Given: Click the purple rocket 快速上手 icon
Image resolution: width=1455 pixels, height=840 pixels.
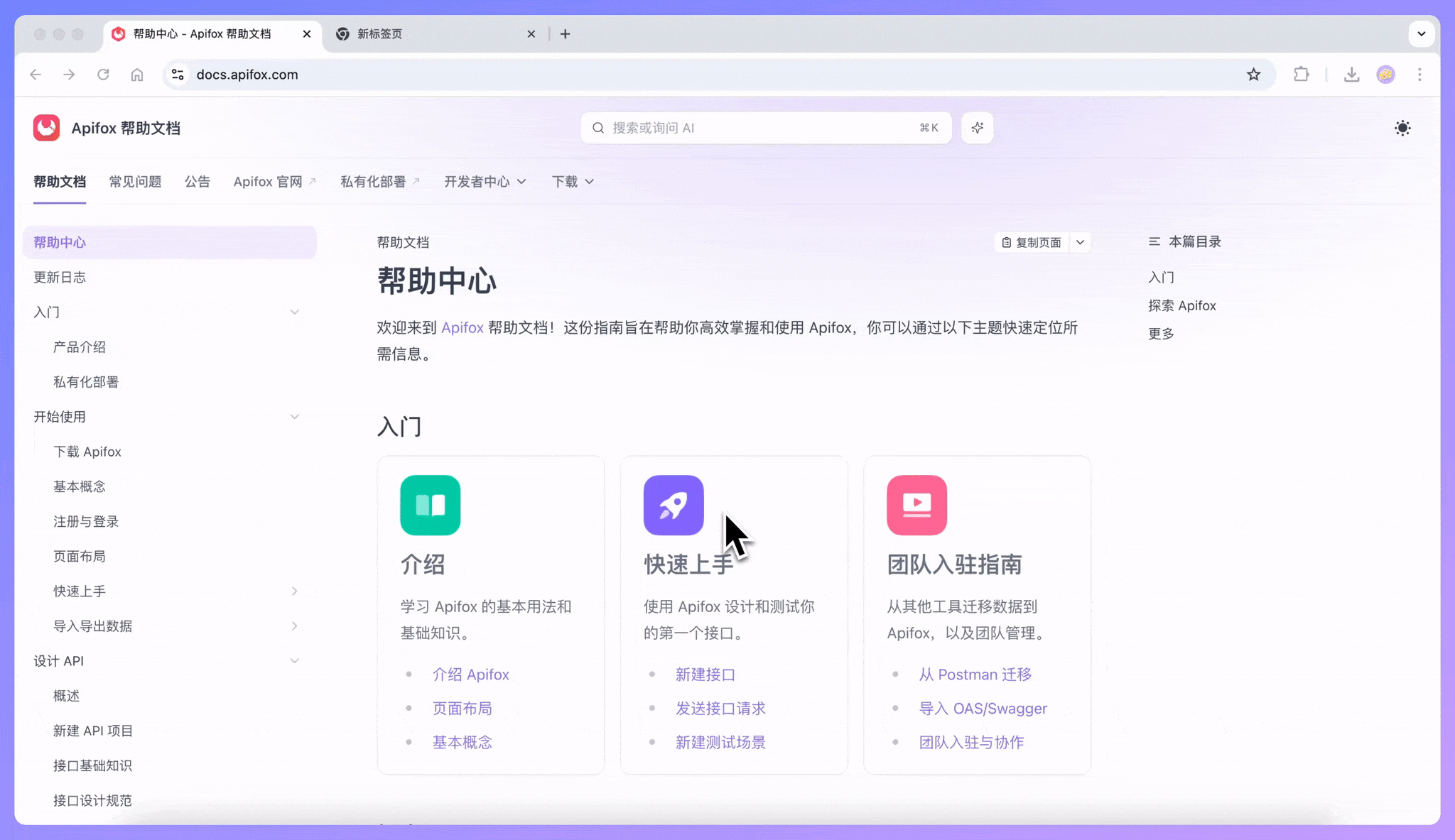Looking at the screenshot, I should (x=674, y=505).
